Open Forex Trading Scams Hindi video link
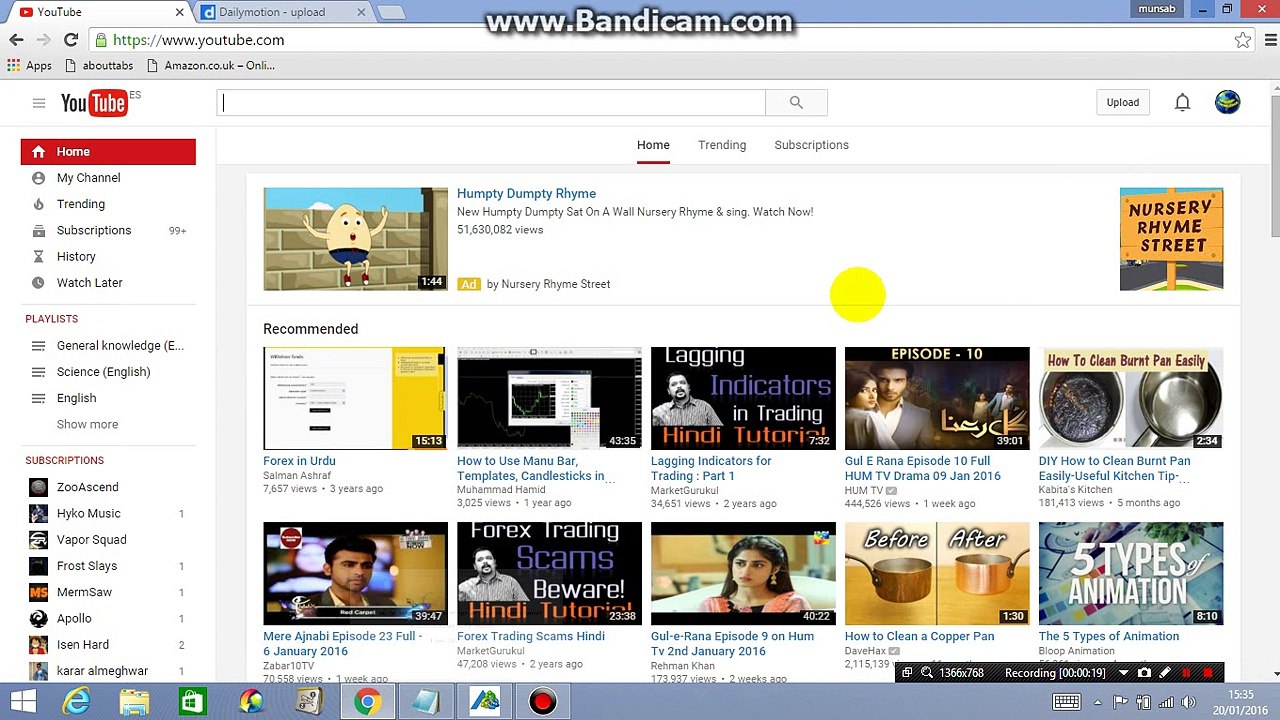 (531, 636)
